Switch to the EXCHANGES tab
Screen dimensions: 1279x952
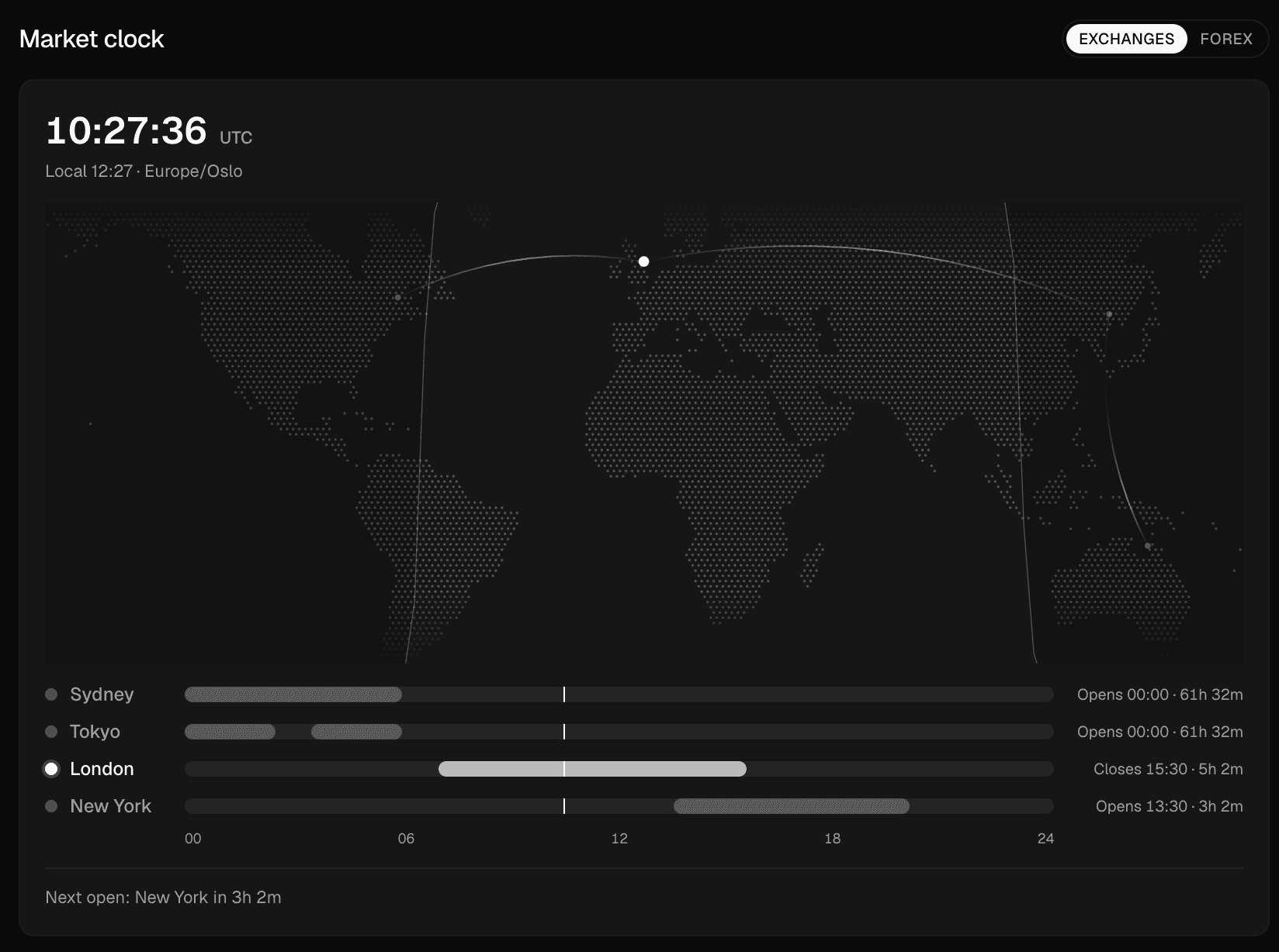tap(1126, 39)
